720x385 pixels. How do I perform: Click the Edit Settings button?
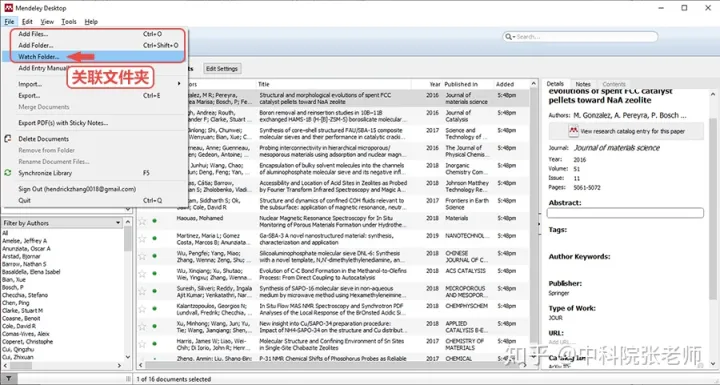click(x=222, y=69)
